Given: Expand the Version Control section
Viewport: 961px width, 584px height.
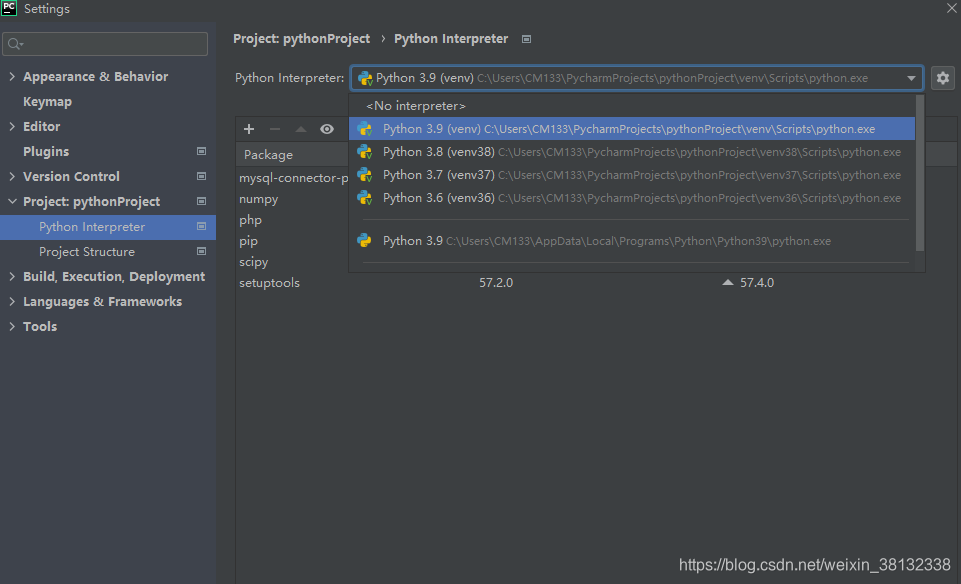Looking at the screenshot, I should point(12,176).
